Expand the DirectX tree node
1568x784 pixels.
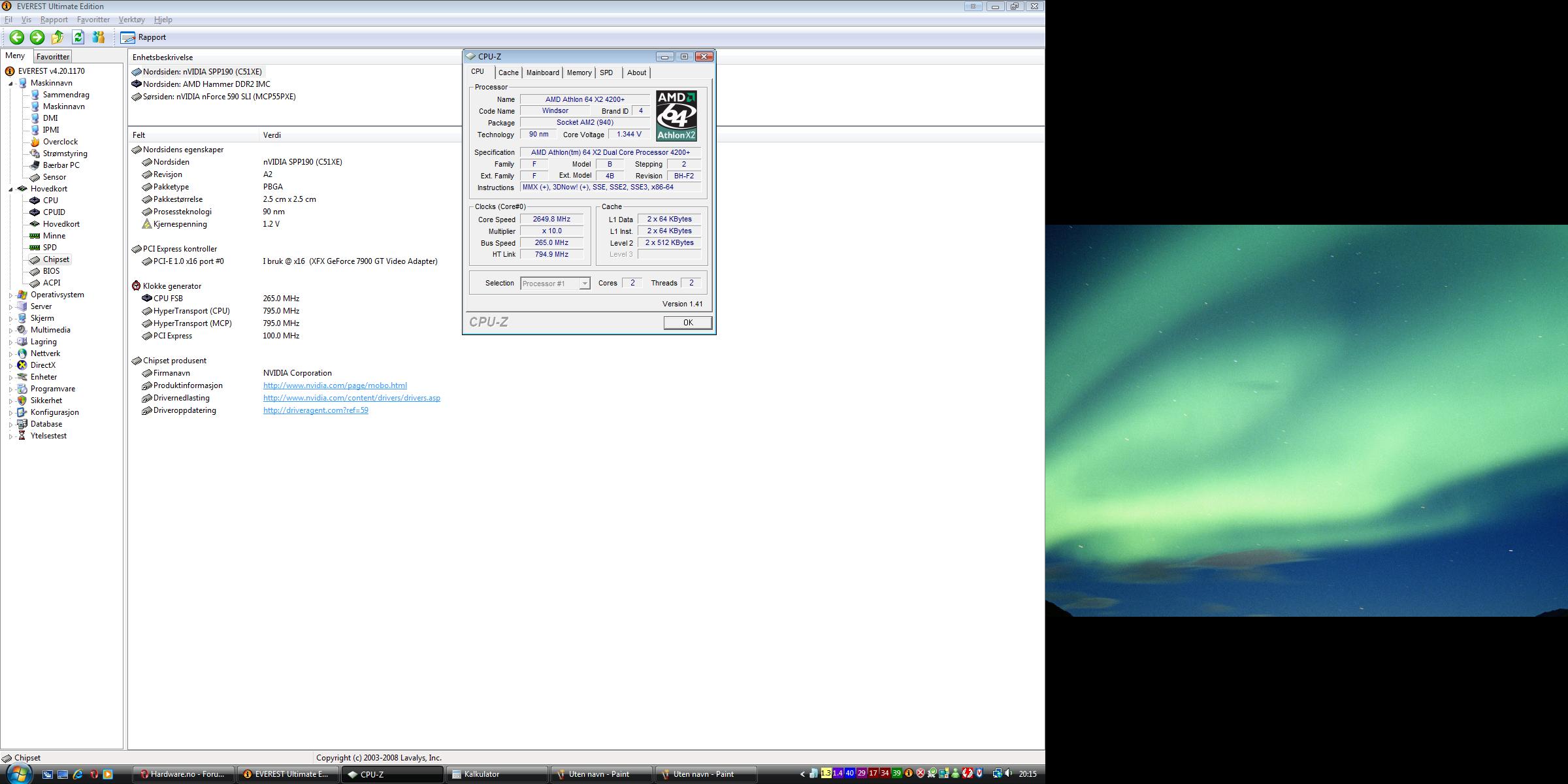[x=10, y=366]
